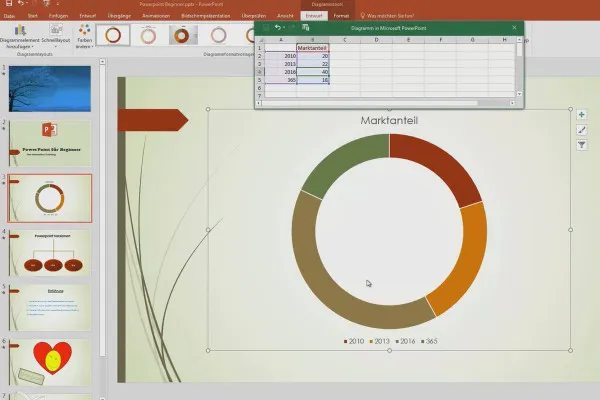The height and width of the screenshot is (400, 600).
Task: Select slide 4 org chart thumbnail
Action: pos(50,253)
